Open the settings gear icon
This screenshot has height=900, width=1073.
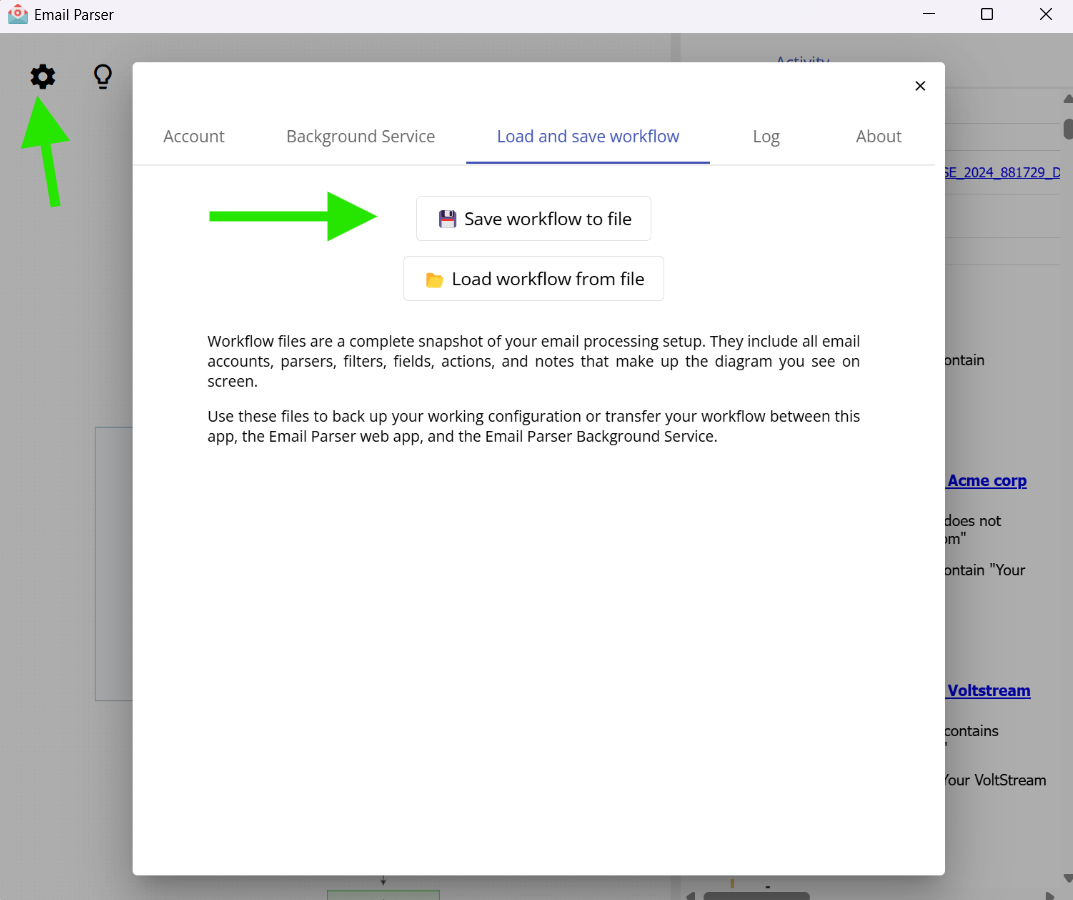42,76
